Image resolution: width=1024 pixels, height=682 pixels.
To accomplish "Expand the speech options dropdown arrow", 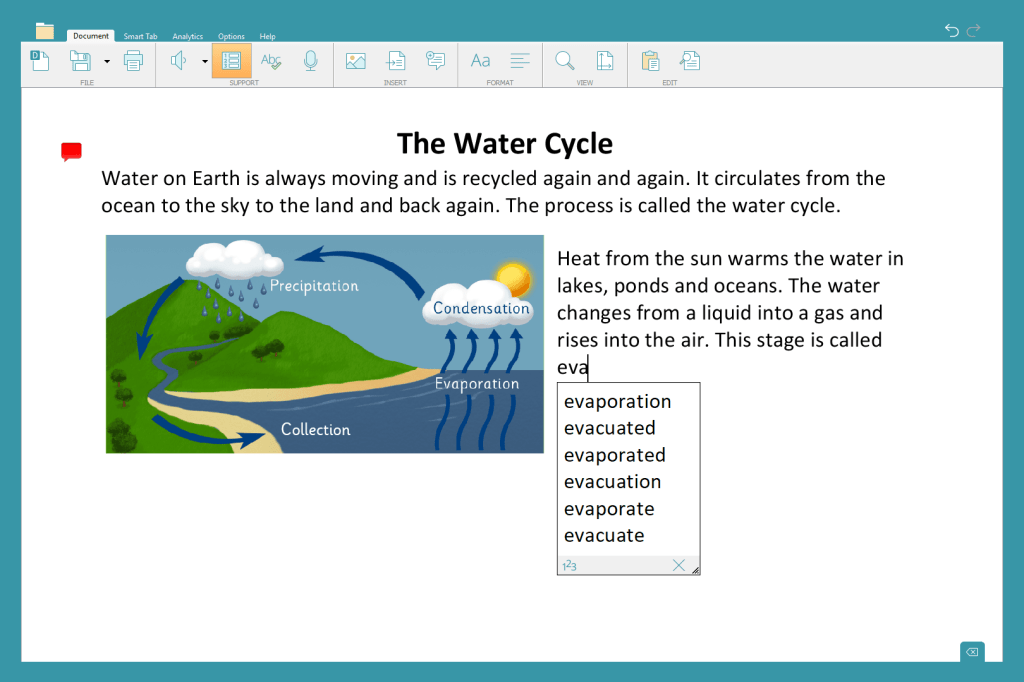I will [x=204, y=61].
